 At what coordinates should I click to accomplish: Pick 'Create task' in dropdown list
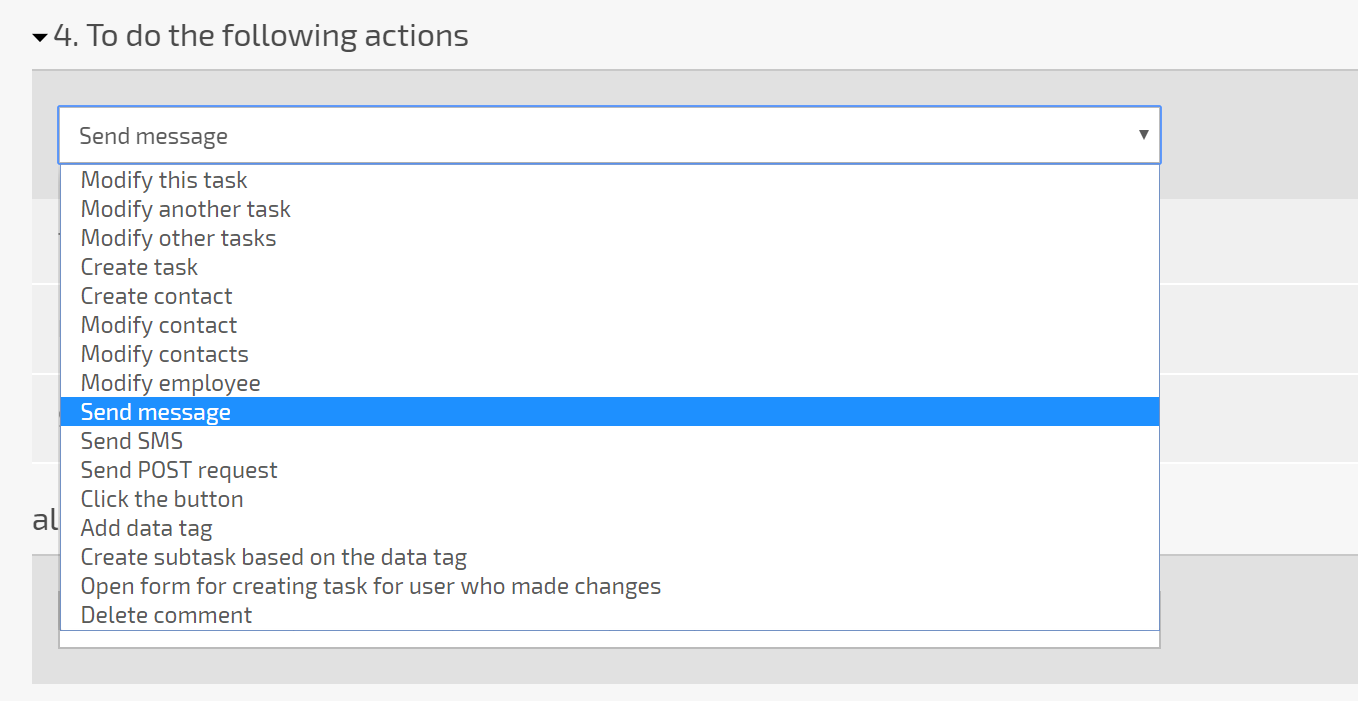pos(609,267)
